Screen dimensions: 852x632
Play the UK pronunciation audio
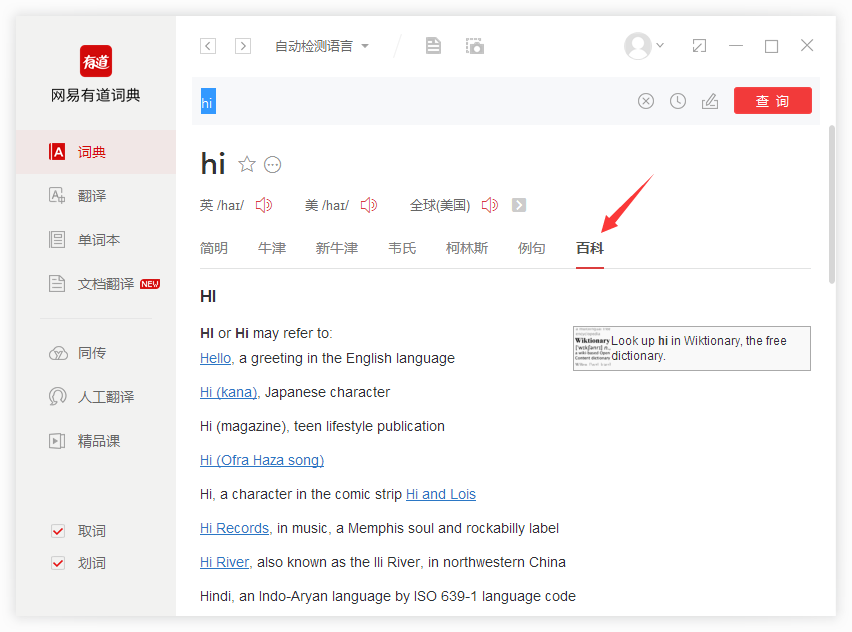(263, 204)
